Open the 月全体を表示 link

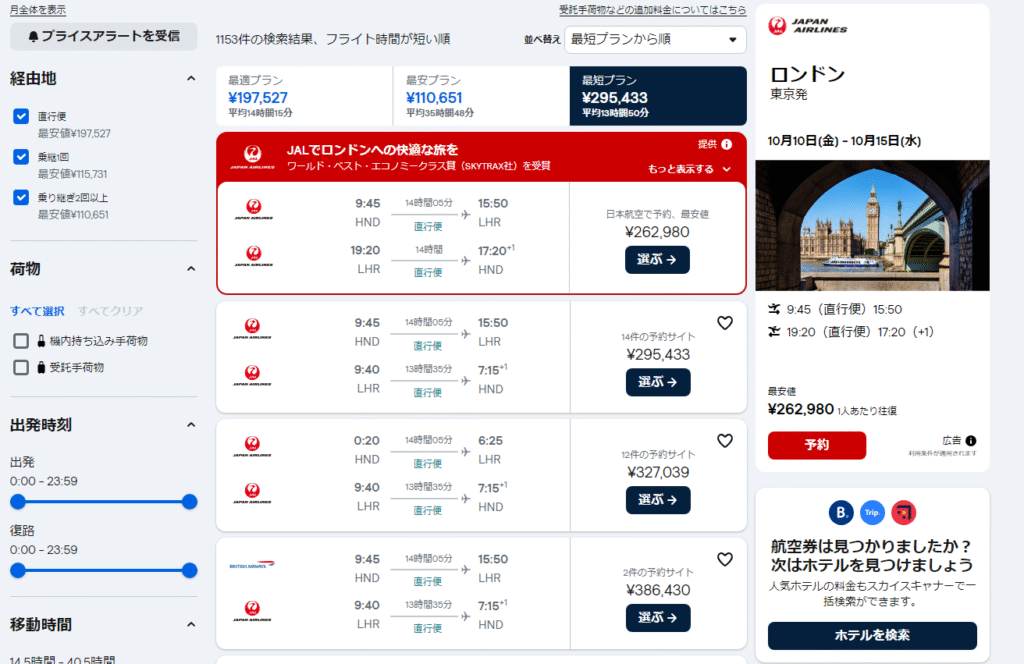coord(38,10)
